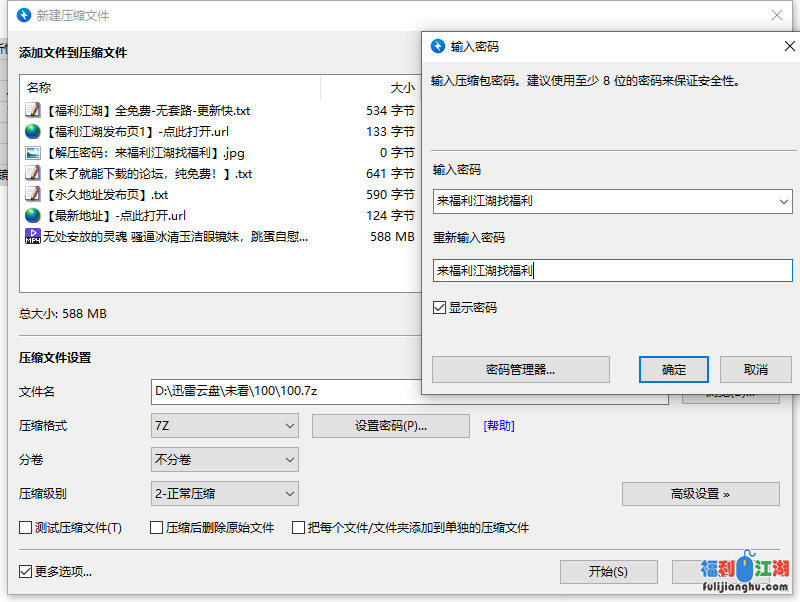Click the MP4 video icon in file list
This screenshot has height=602, width=800.
pos(33,237)
